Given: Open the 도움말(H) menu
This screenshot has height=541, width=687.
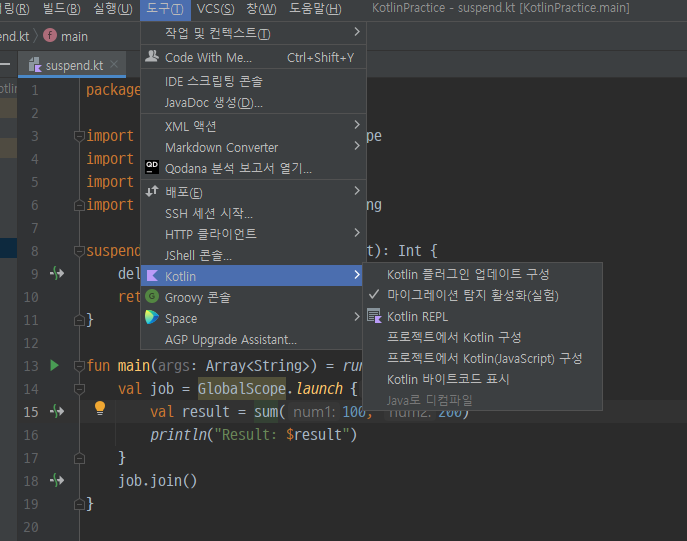Looking at the screenshot, I should (x=315, y=8).
